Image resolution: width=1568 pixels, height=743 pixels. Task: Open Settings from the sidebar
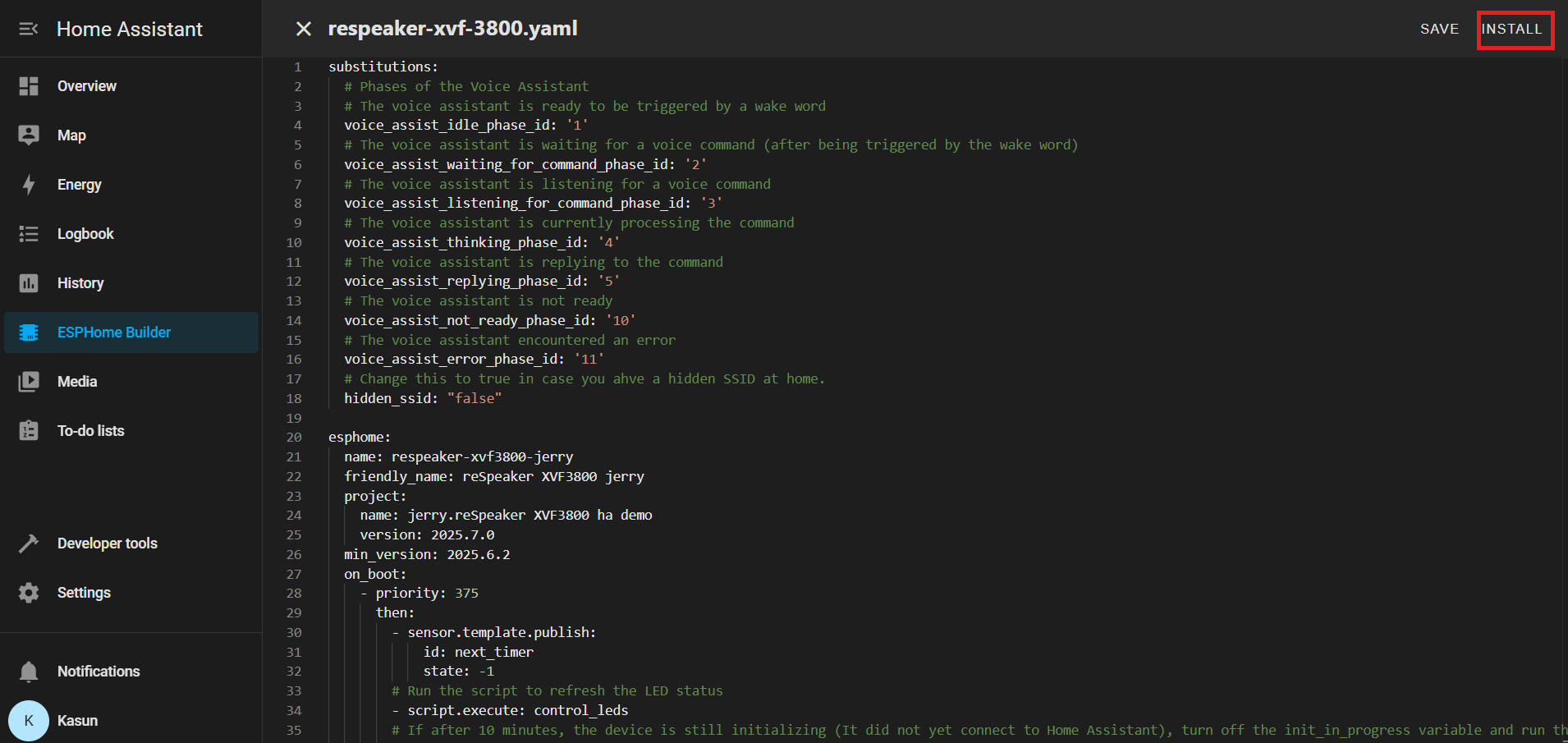pos(131,593)
